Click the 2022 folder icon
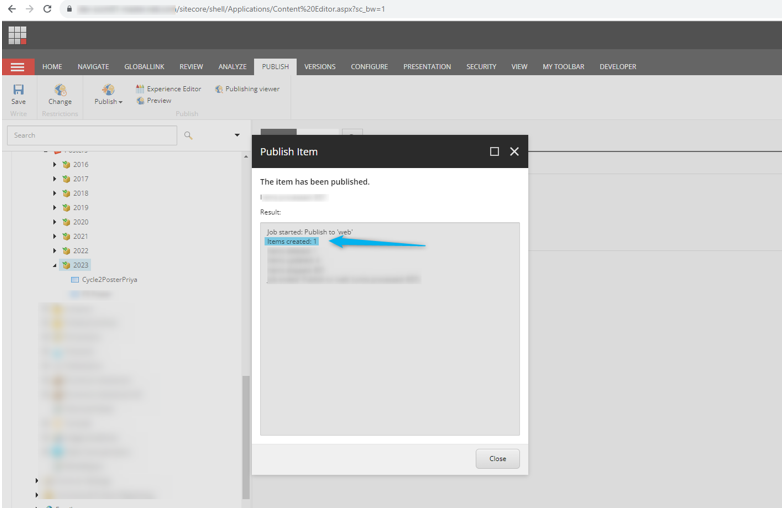The width and height of the screenshot is (783, 508). pyautogui.click(x=66, y=251)
